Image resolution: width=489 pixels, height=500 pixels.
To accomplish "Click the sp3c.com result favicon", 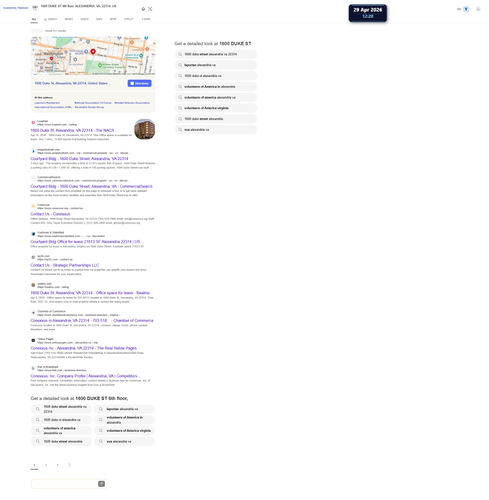I will pos(33,257).
